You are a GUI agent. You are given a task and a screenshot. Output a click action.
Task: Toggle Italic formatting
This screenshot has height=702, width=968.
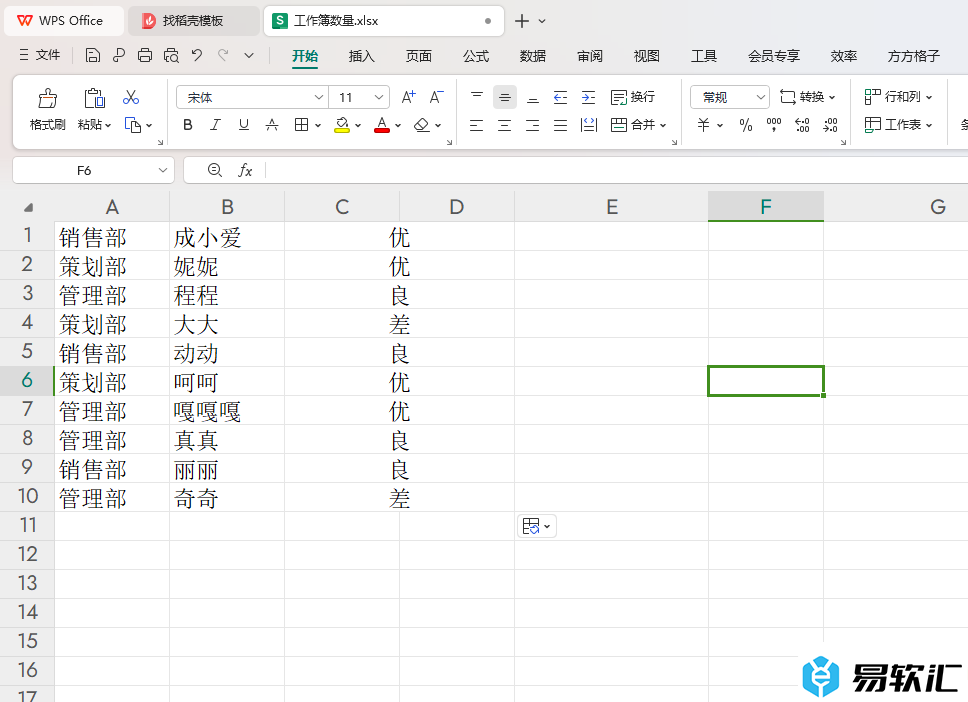point(215,125)
